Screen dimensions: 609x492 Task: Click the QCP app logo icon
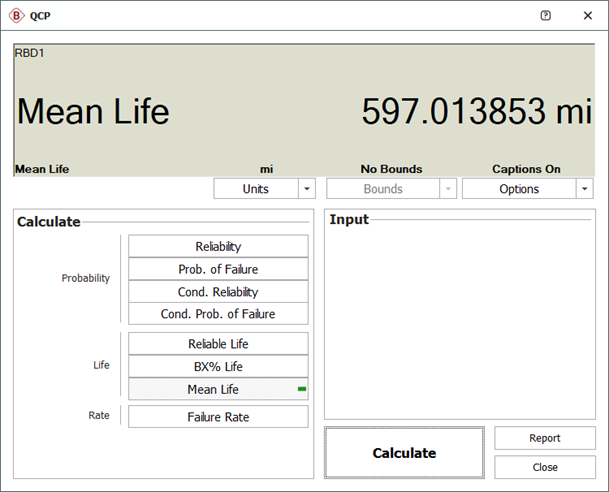click(x=17, y=16)
